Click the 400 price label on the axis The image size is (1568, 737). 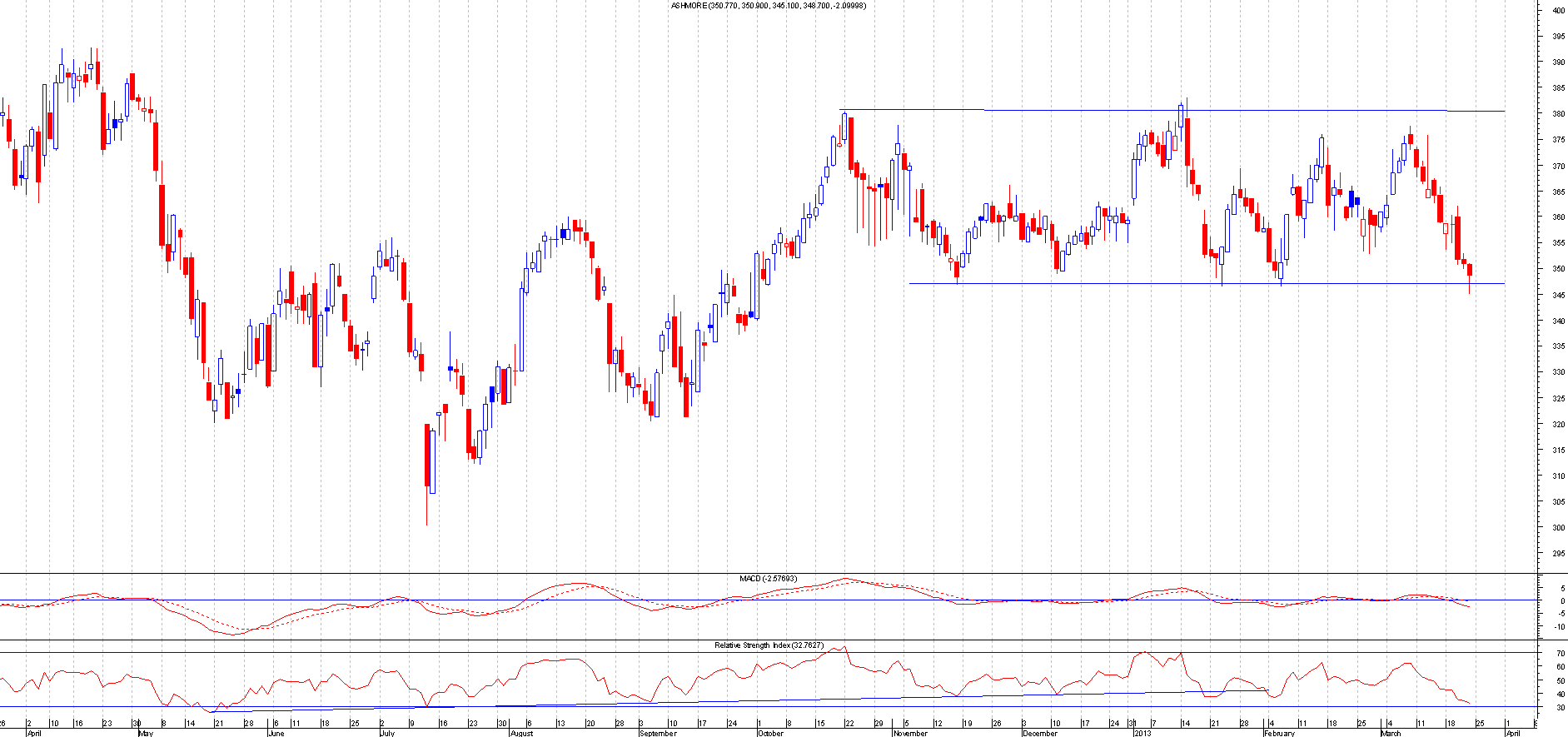pos(1557,11)
